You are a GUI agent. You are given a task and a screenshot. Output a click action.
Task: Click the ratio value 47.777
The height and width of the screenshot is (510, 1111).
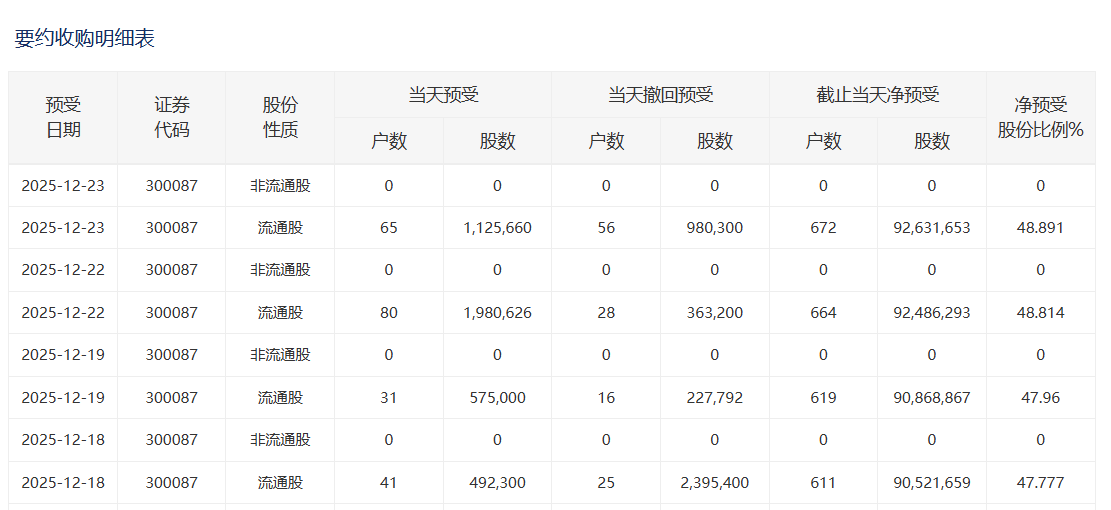pos(1041,483)
